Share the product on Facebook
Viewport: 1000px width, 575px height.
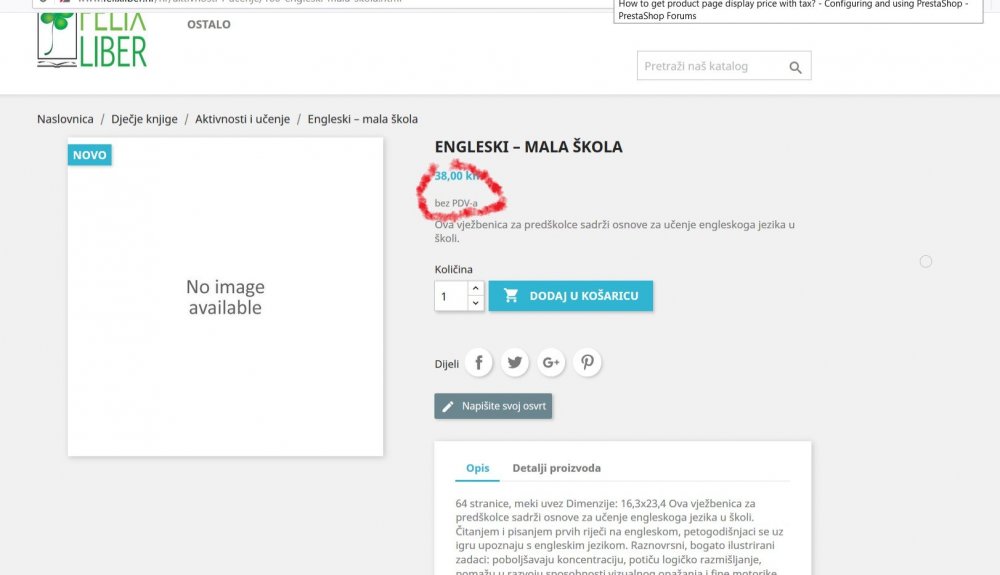coord(478,363)
